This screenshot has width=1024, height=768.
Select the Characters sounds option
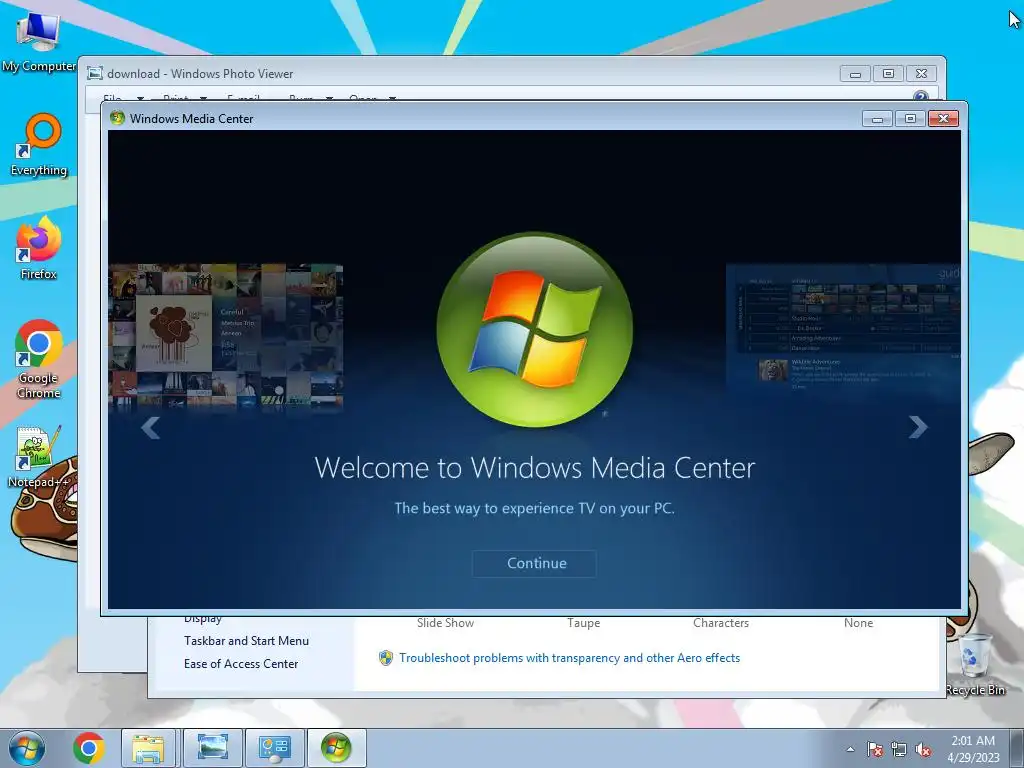point(721,623)
